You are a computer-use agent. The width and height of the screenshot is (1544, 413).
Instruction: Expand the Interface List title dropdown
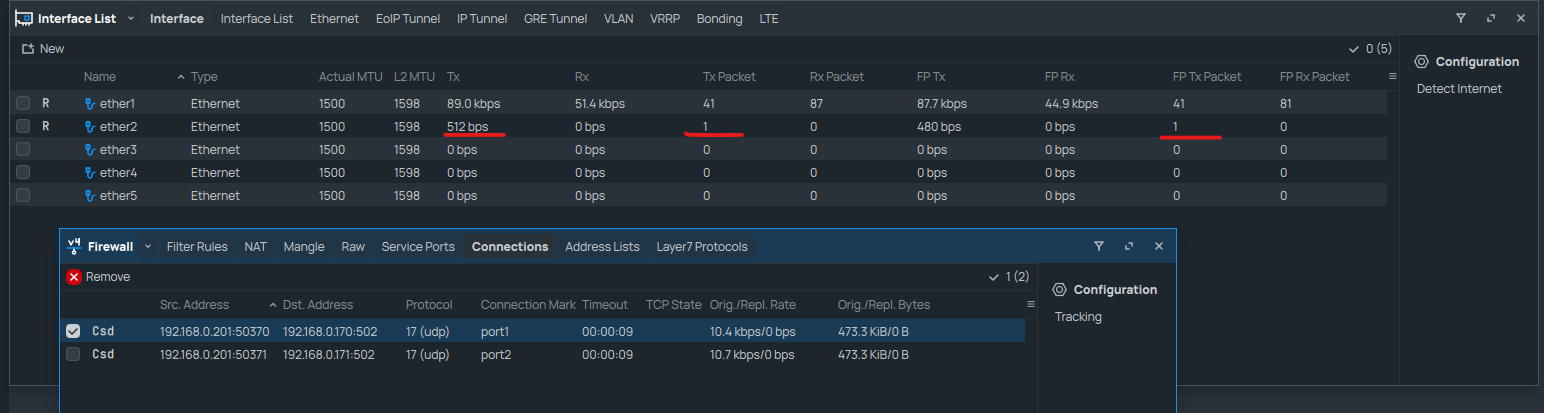tap(131, 18)
